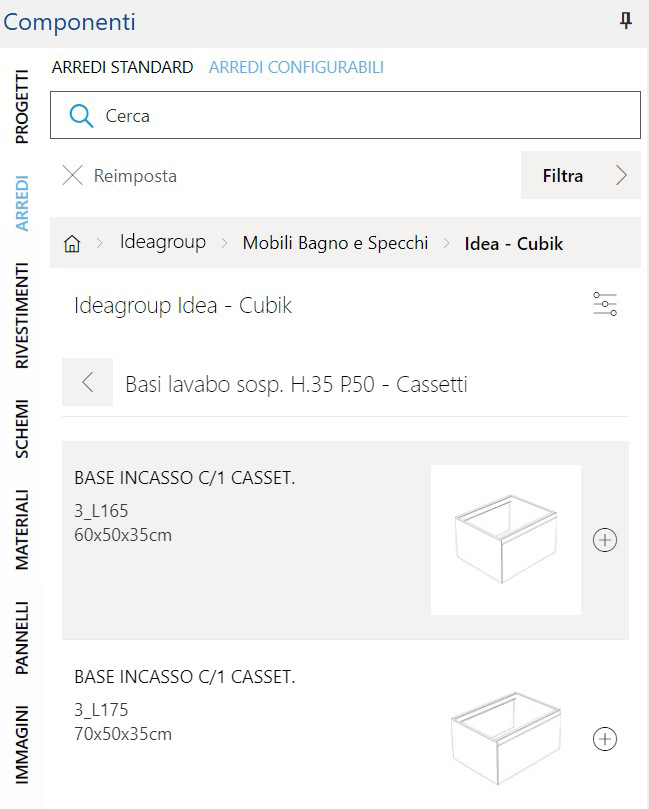Open the Materiali side tab

pyautogui.click(x=23, y=529)
